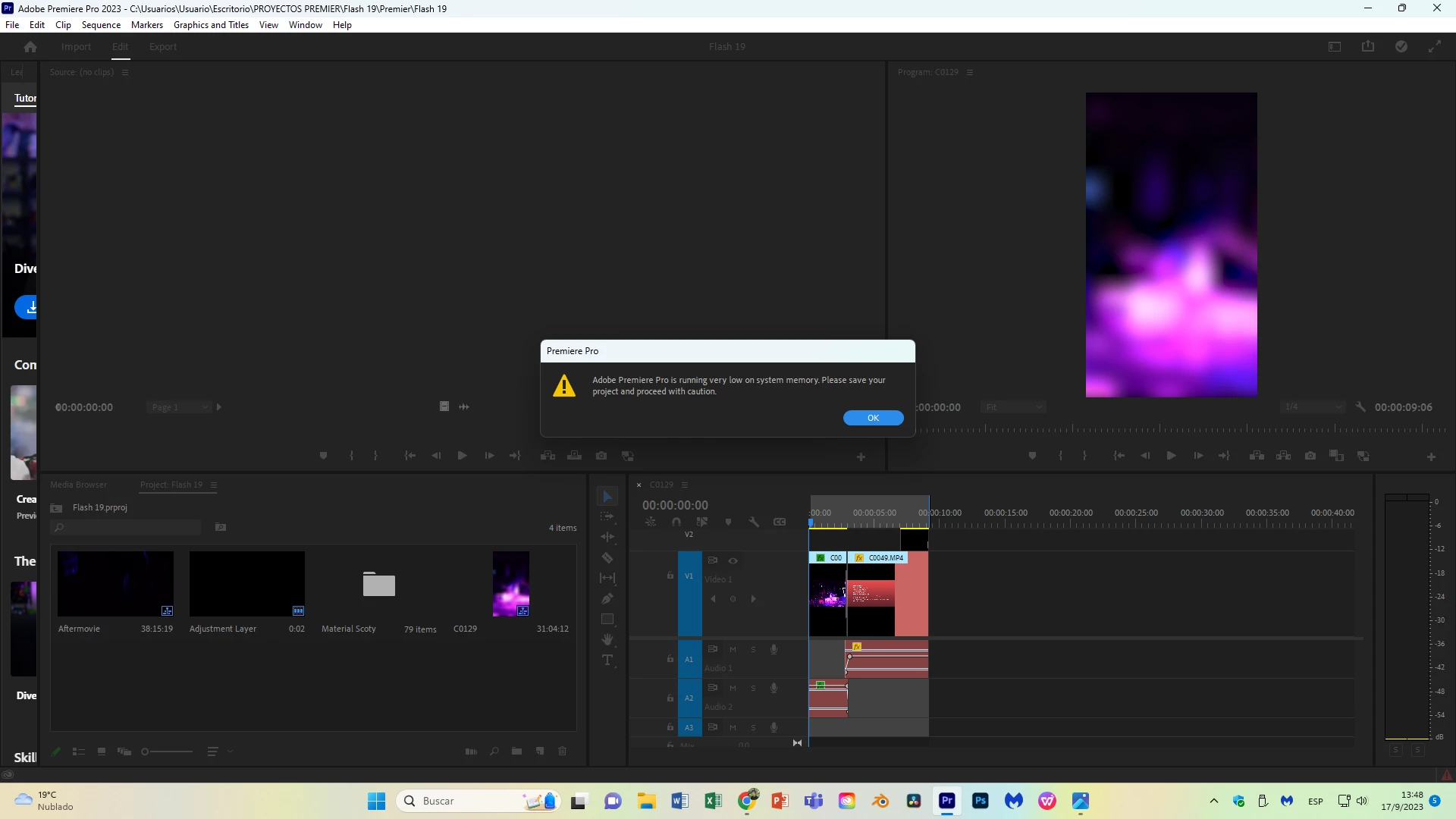1456x819 pixels.
Task: Click Export Frame camera in Program monitor
Action: tap(1310, 456)
